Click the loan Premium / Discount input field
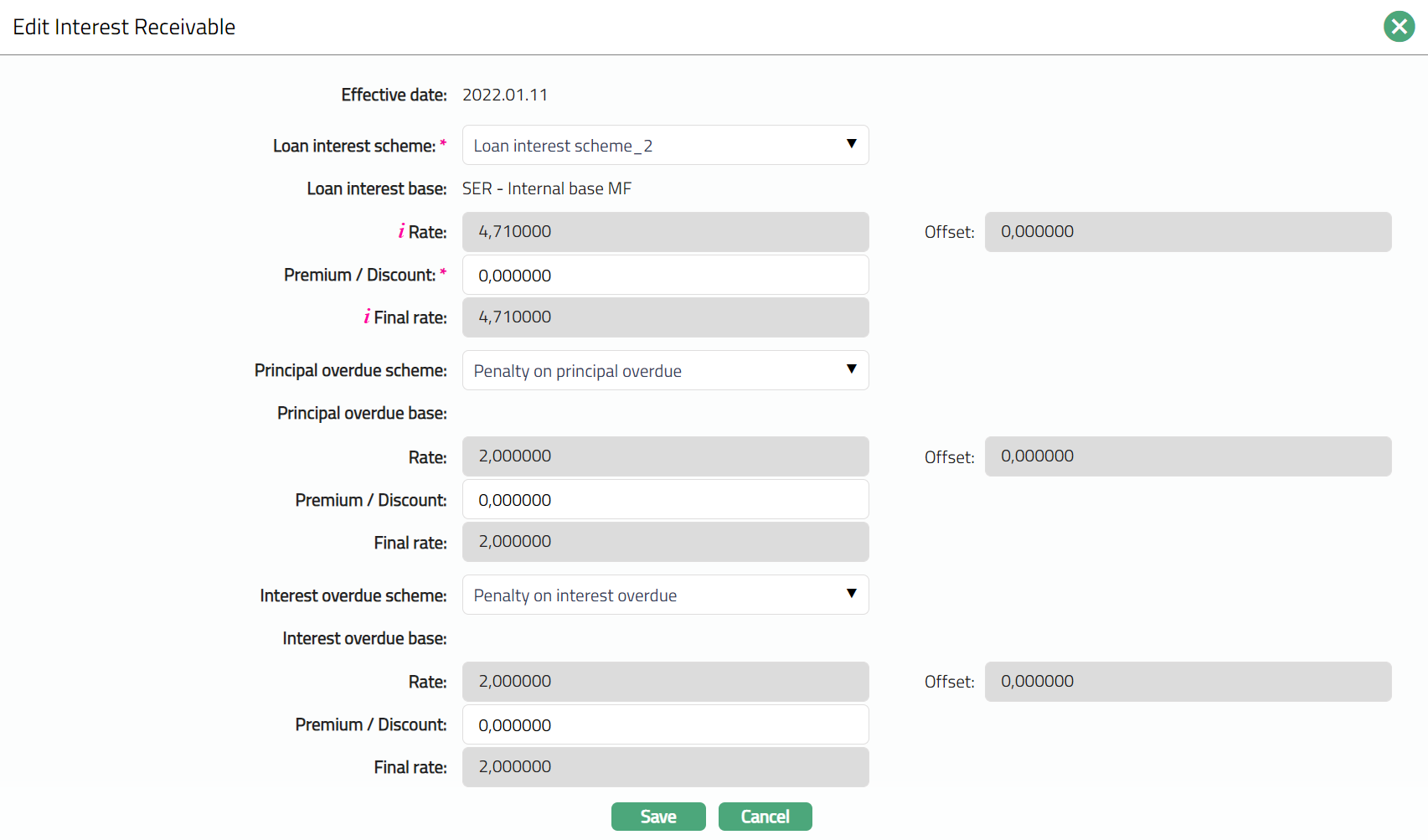Image resolution: width=1428 pixels, height=840 pixels. [665, 276]
